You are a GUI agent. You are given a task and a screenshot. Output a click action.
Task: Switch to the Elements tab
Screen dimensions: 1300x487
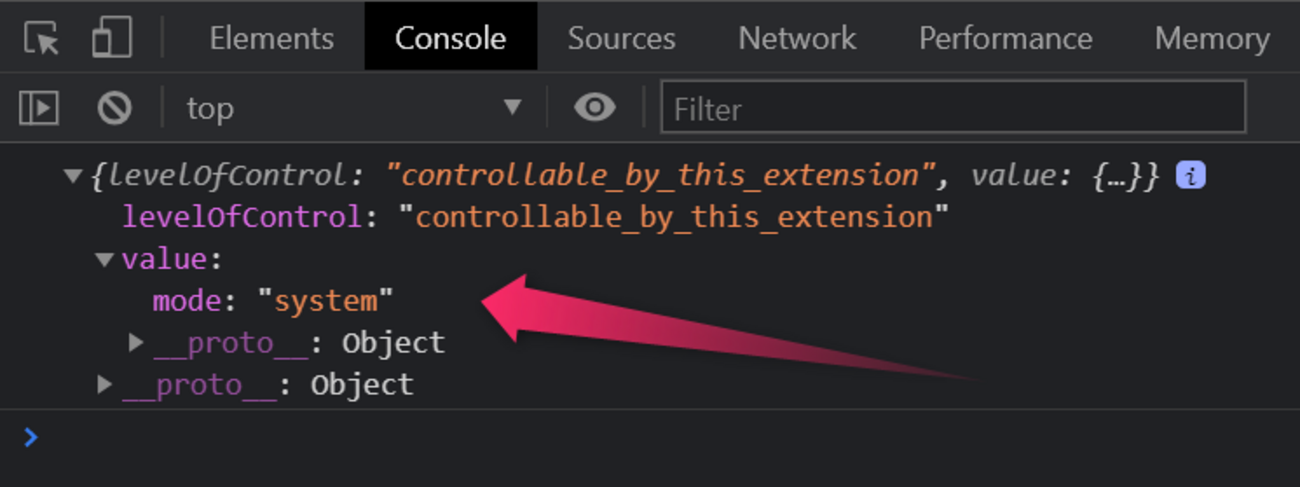(271, 38)
